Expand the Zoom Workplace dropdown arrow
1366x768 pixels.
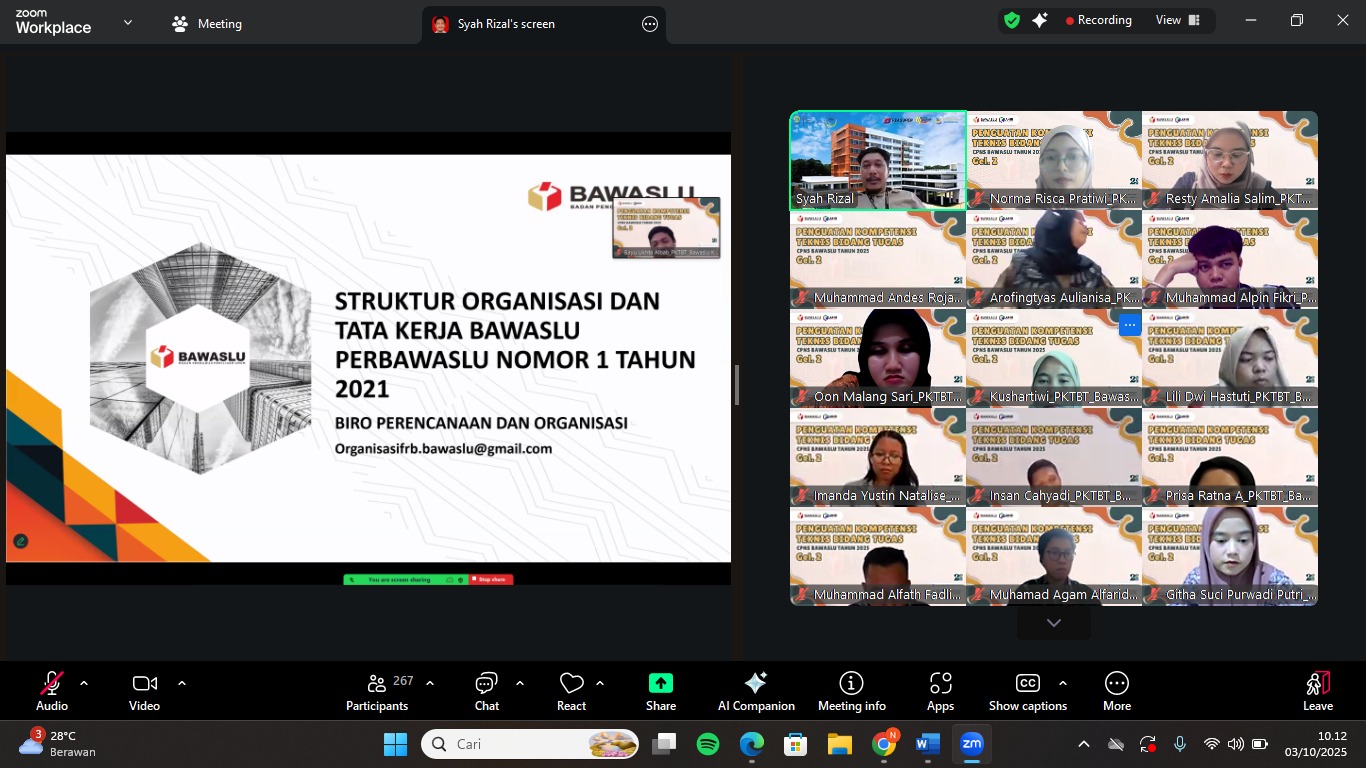pyautogui.click(x=128, y=22)
